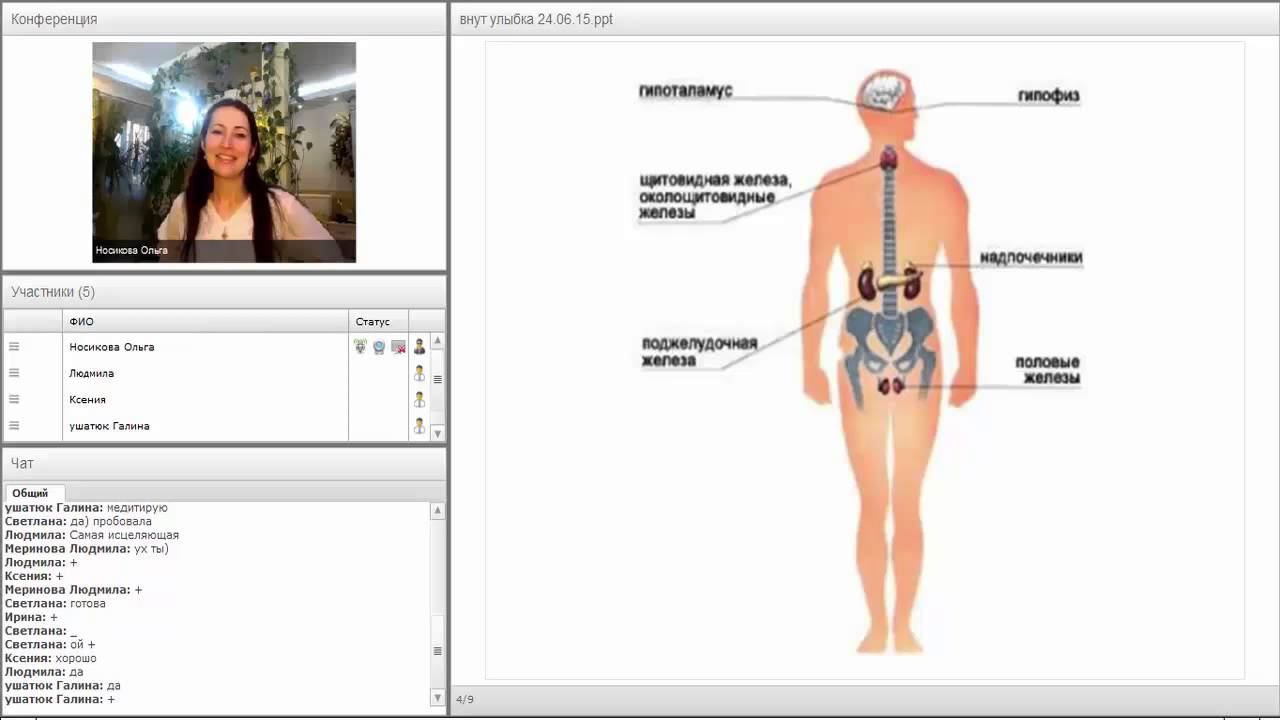Click the slide counter 4/9
This screenshot has width=1280, height=720.
tap(465, 699)
